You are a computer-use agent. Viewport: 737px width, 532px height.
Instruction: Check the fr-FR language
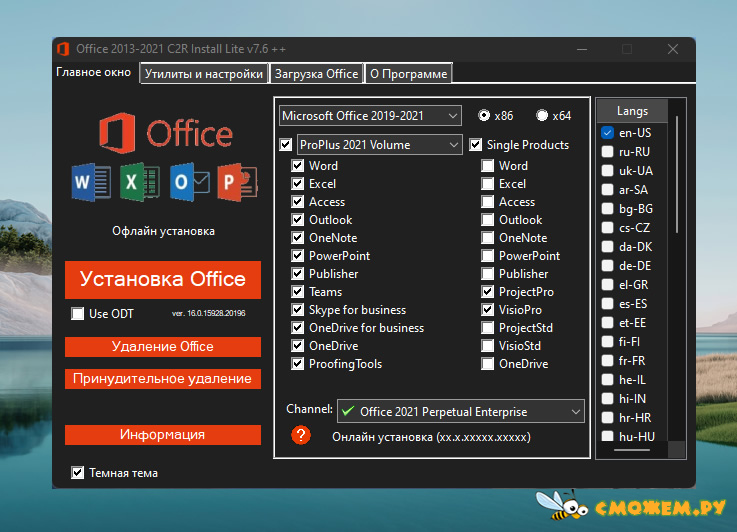click(x=607, y=360)
